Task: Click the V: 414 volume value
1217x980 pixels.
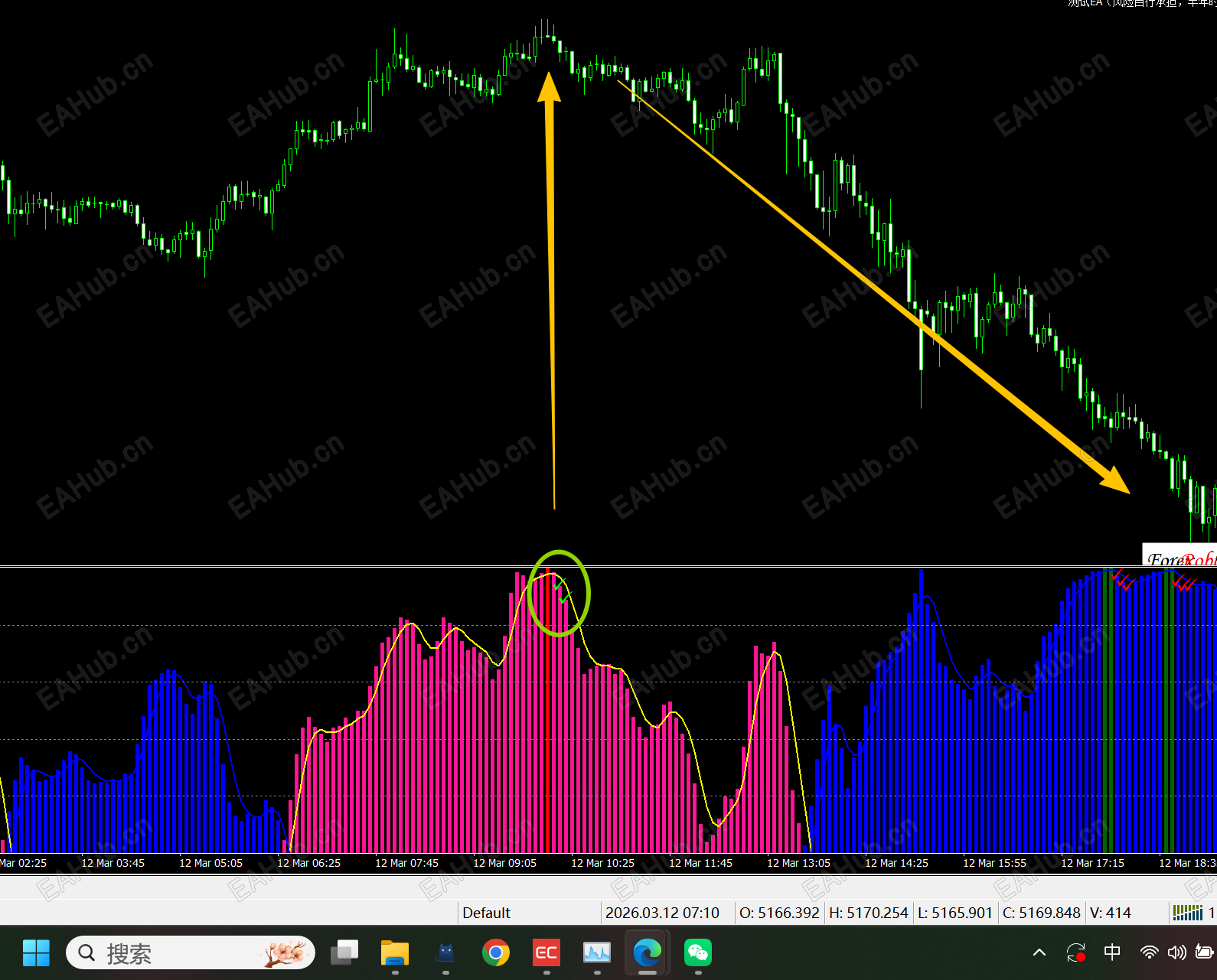Action: [1111, 913]
